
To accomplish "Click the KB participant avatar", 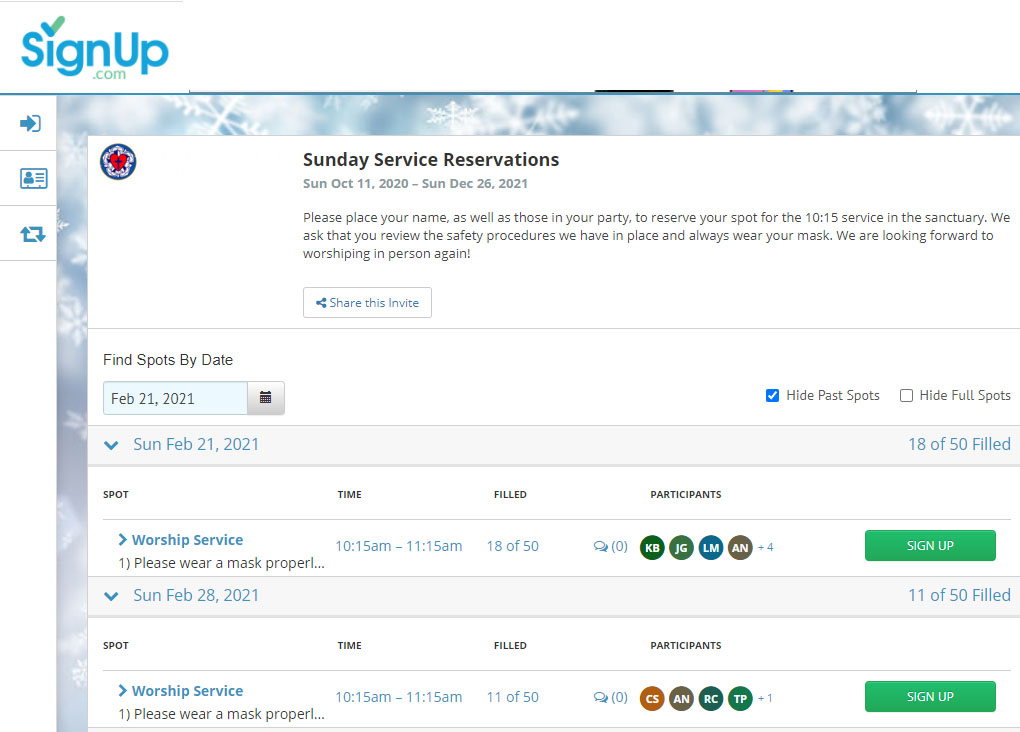I will (652, 547).
